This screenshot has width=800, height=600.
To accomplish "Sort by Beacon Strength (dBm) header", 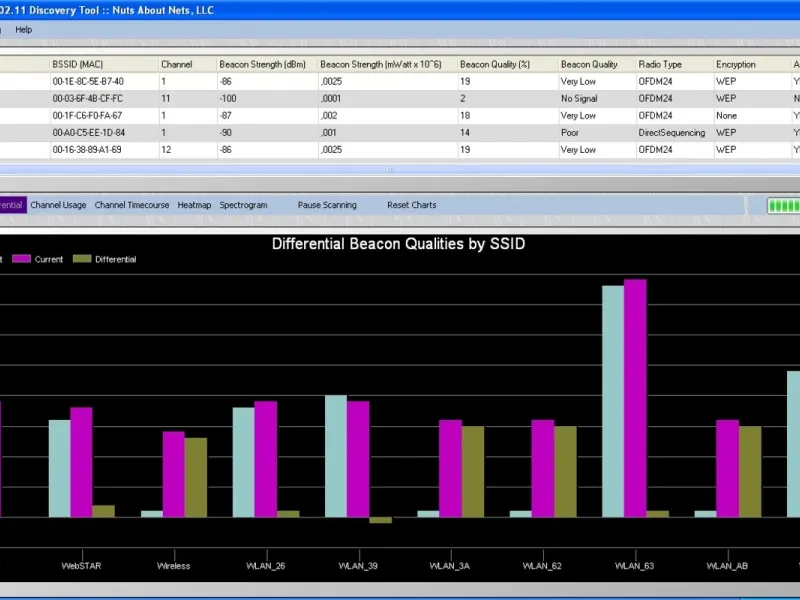I will click(267, 64).
